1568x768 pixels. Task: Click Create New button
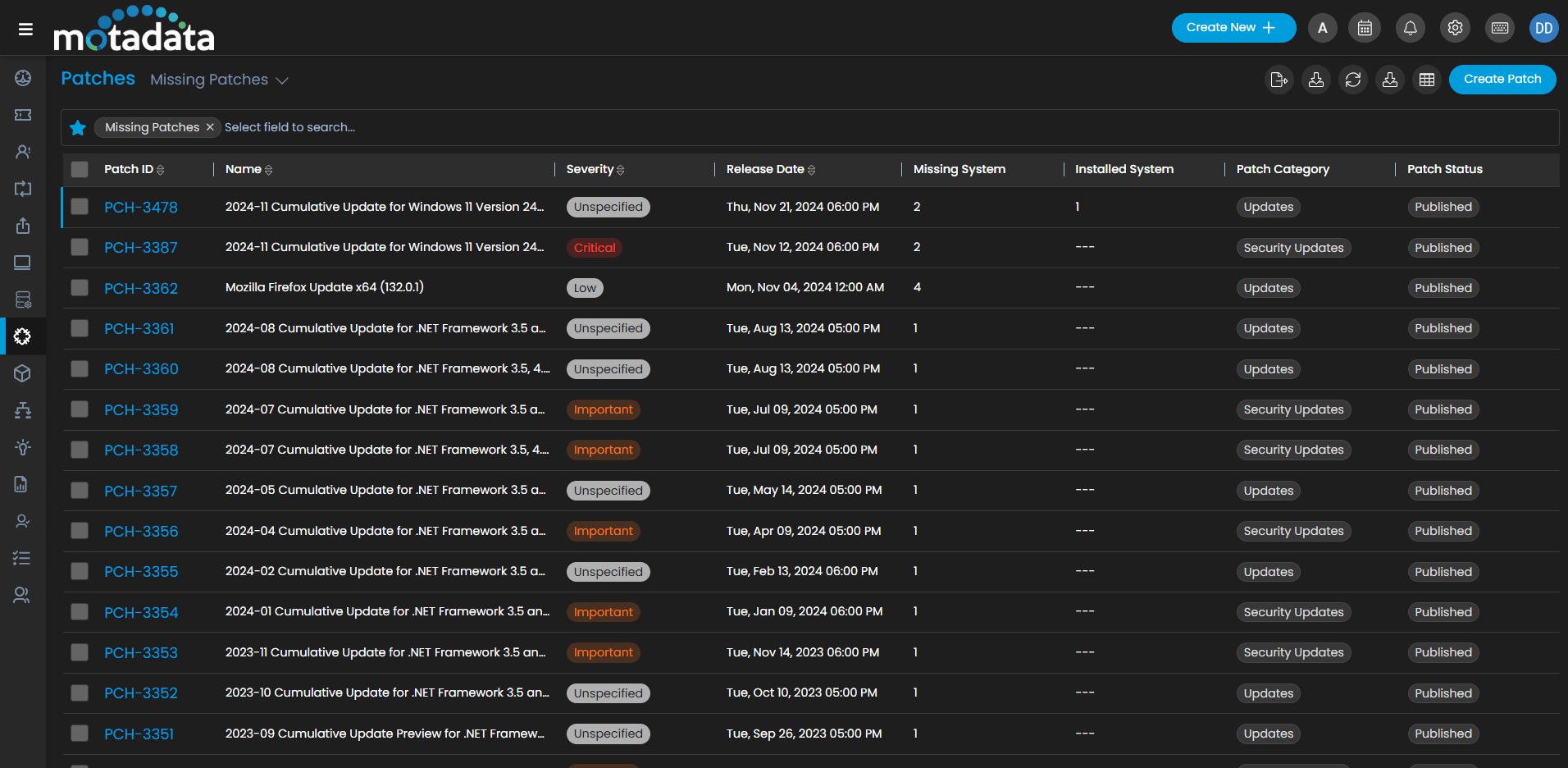pos(1233,28)
